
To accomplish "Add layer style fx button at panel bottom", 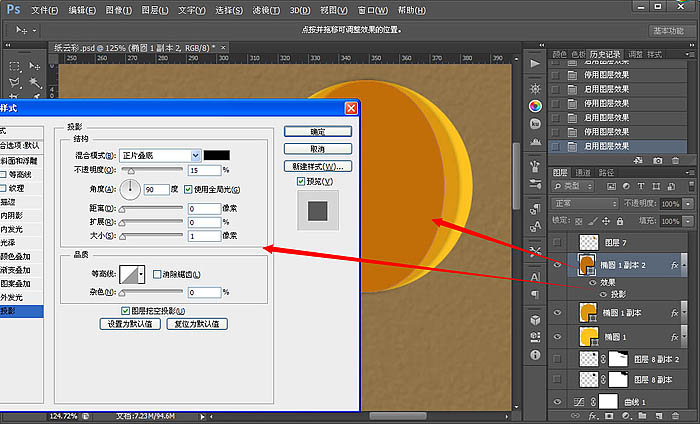I will [x=593, y=416].
